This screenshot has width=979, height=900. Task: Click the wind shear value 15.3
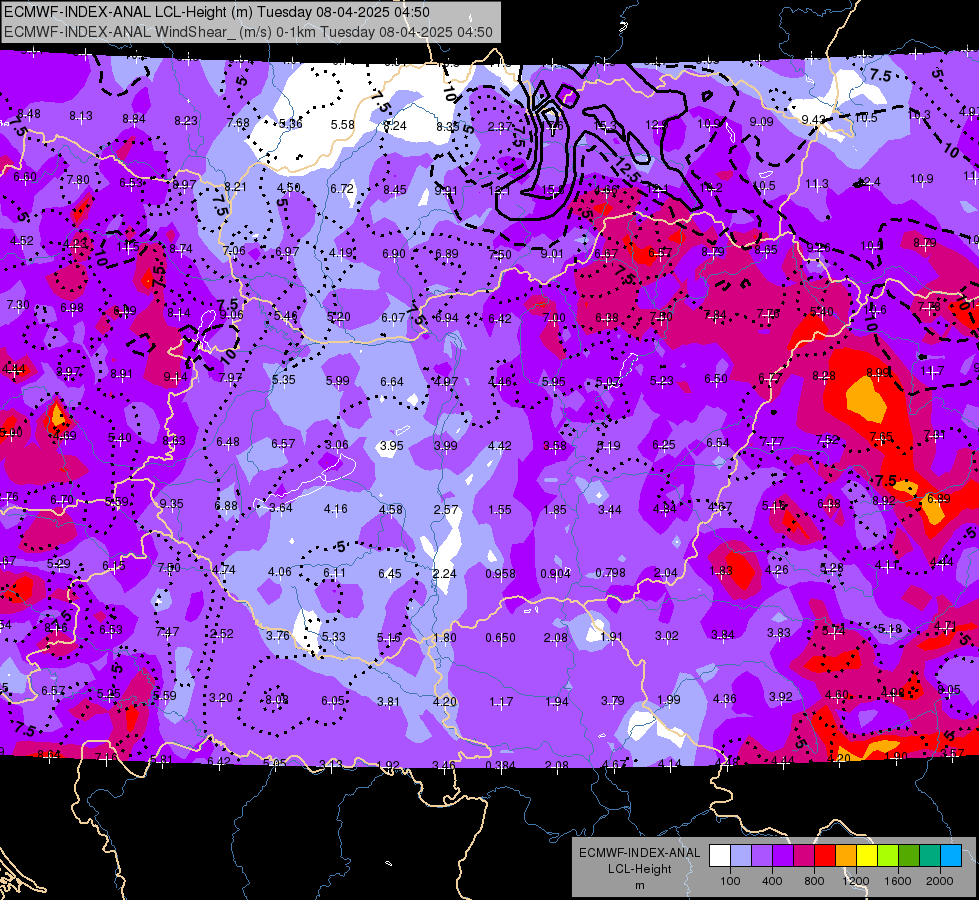604,126
